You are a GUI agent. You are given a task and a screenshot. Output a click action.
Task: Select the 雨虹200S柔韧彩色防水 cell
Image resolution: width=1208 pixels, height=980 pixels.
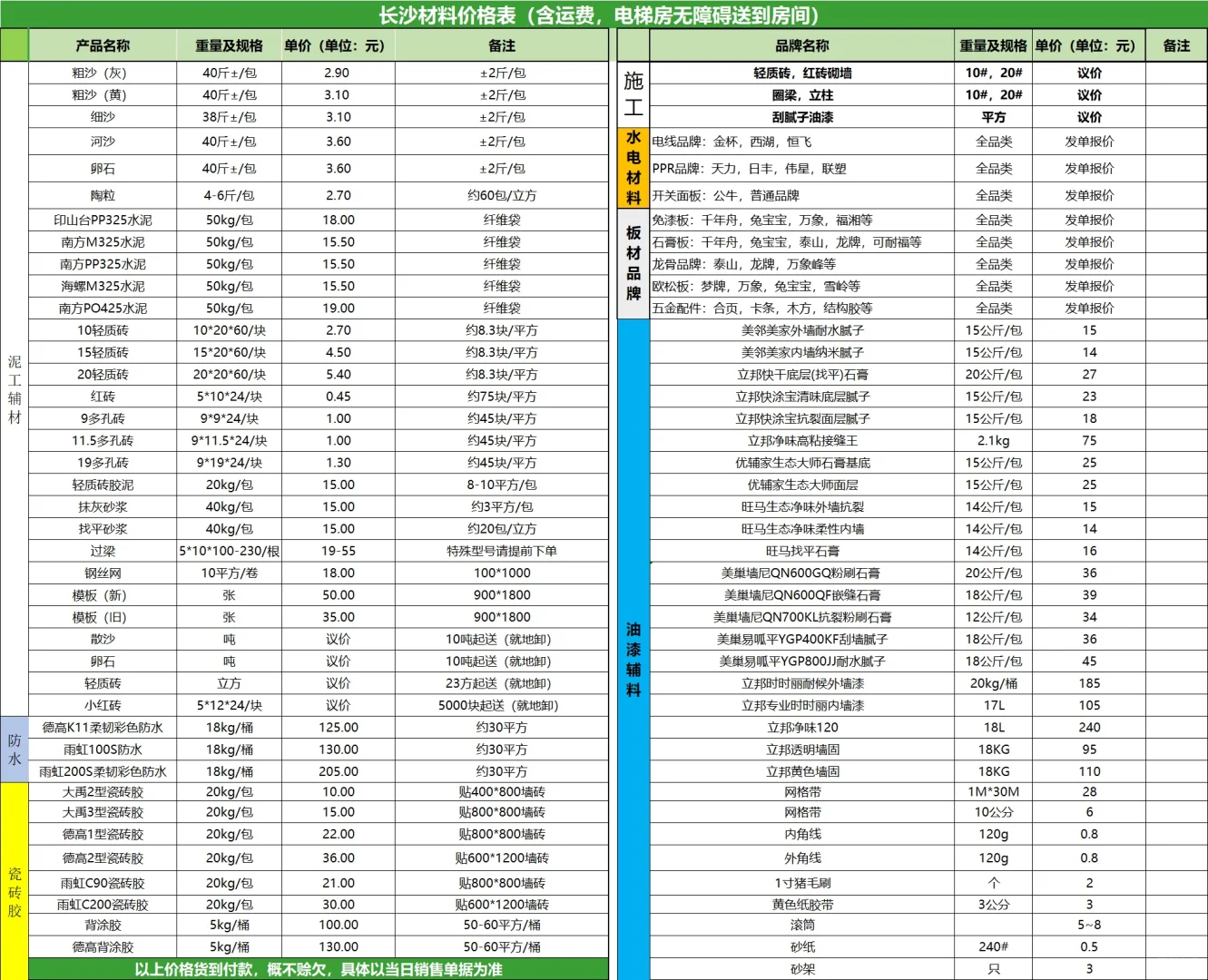[103, 771]
